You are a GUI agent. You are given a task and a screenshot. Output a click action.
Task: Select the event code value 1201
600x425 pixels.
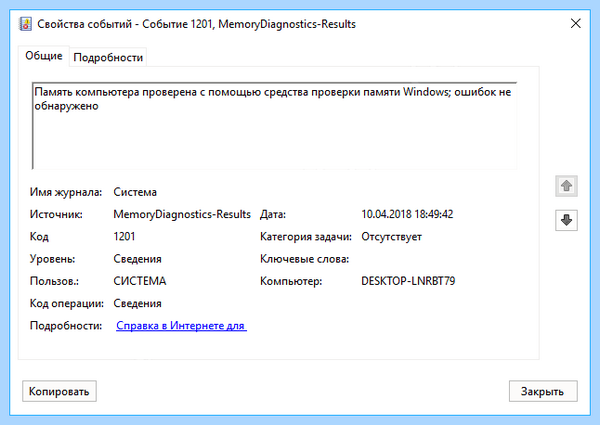pos(124,236)
